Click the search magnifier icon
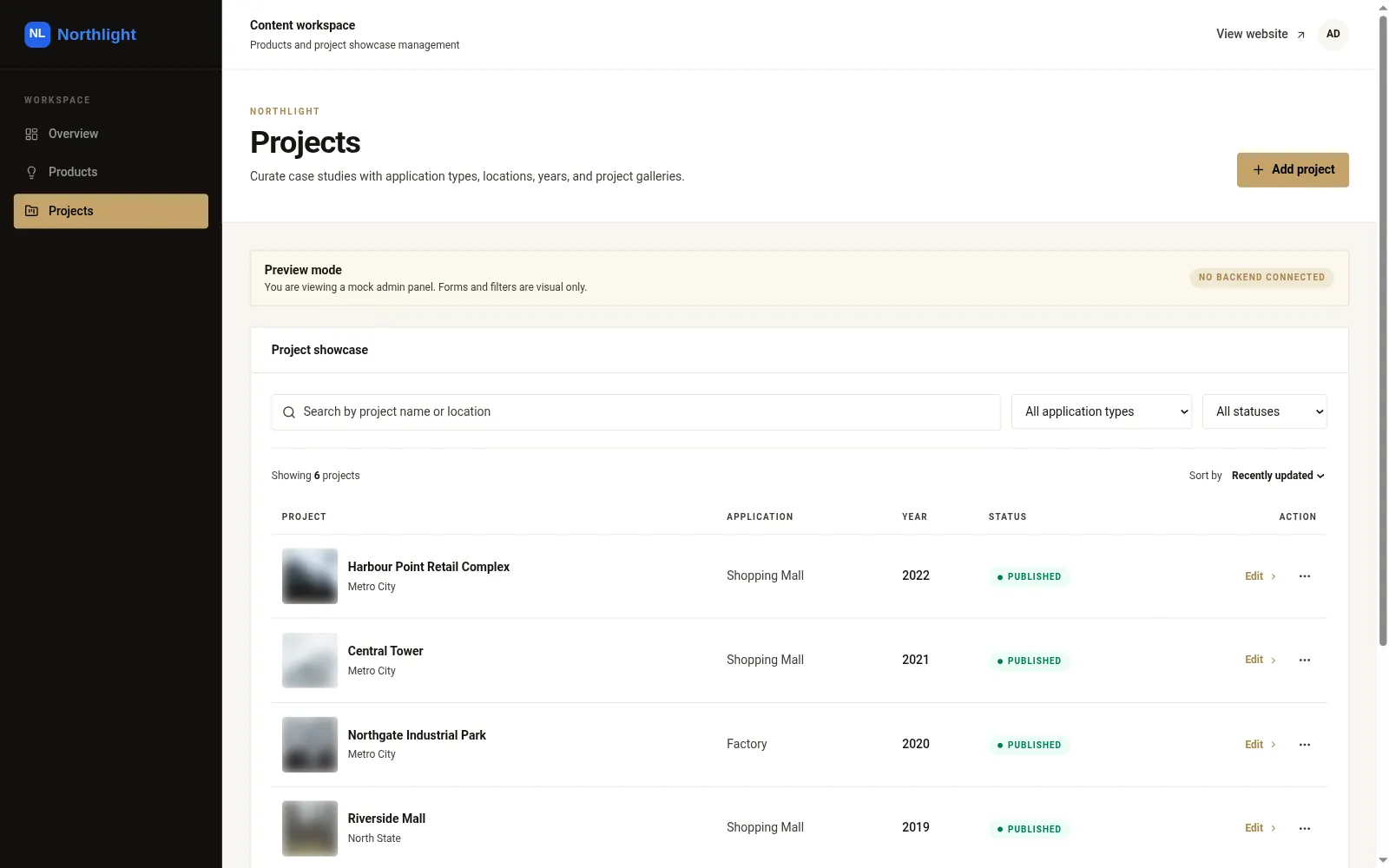The width and height of the screenshot is (1389, 868). click(x=289, y=412)
